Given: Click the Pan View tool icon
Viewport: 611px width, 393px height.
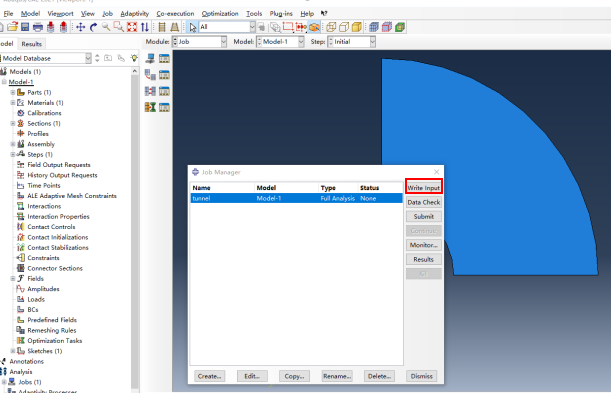Looking at the screenshot, I should click(x=81, y=27).
